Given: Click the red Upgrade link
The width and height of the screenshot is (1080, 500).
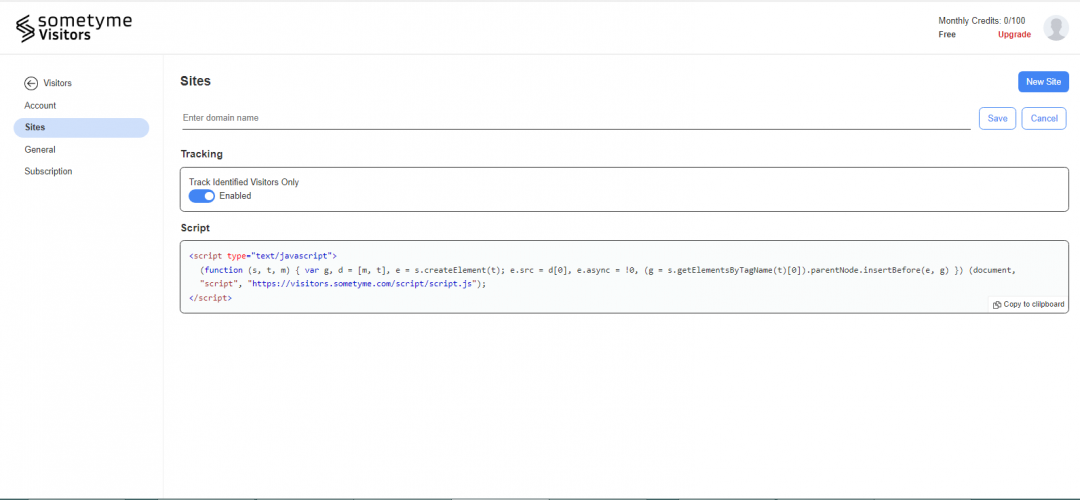Looking at the screenshot, I should [x=1014, y=34].
